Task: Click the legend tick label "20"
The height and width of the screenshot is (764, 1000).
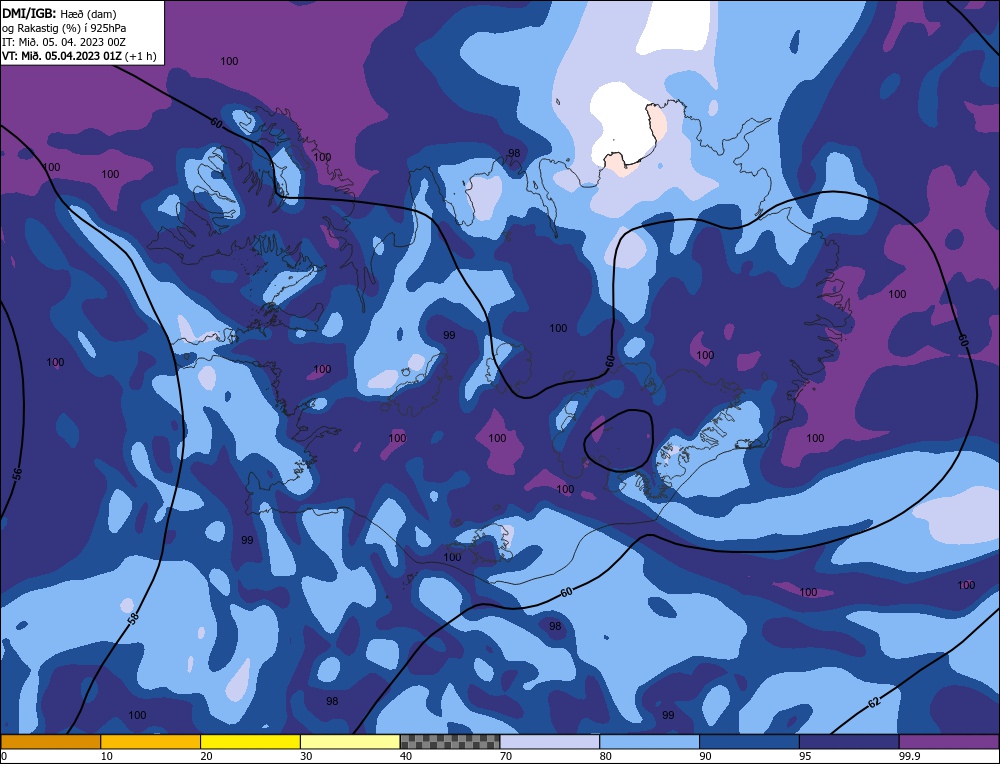Action: click(207, 756)
